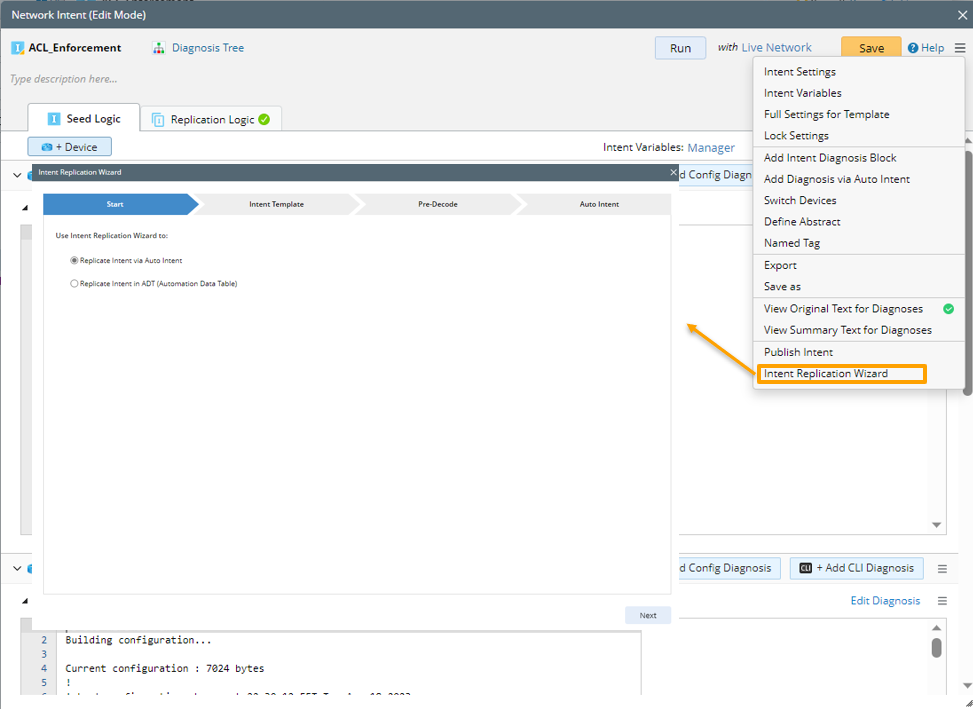Open hamburger menu next to Add CLI Diagnosis
The image size is (973, 709).
coord(942,568)
